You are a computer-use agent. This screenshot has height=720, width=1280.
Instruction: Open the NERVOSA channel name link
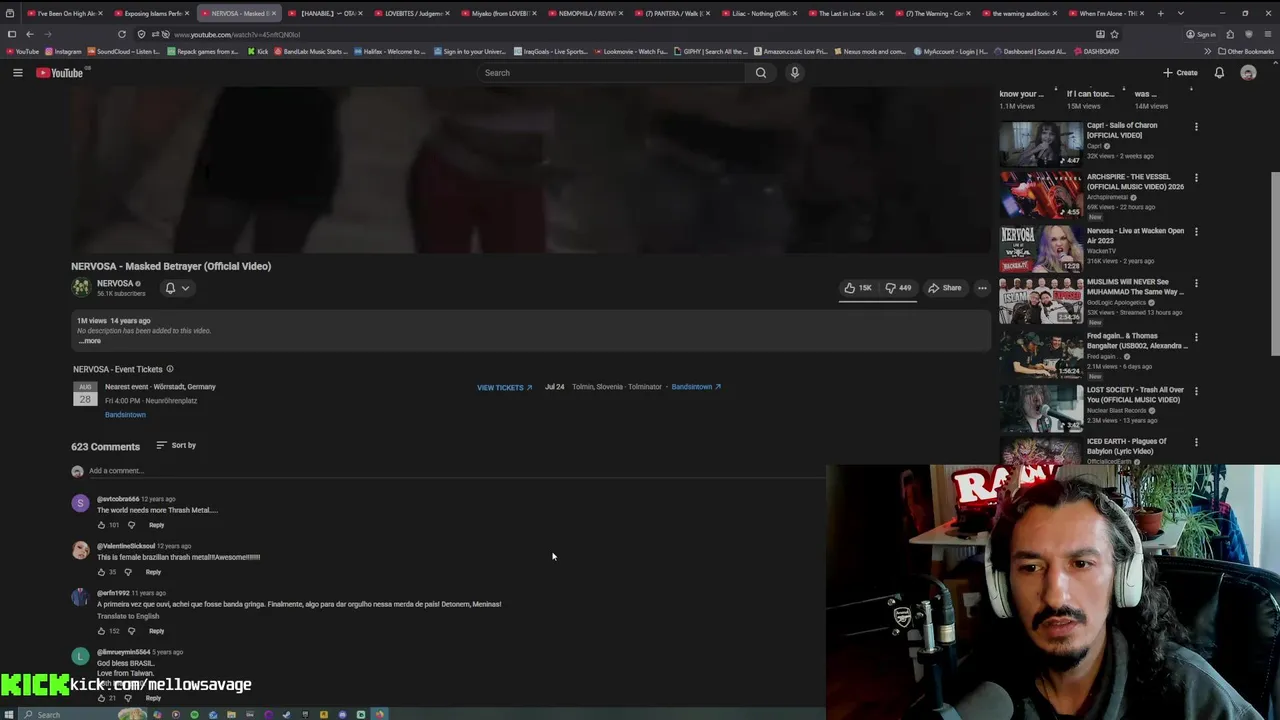pos(115,283)
